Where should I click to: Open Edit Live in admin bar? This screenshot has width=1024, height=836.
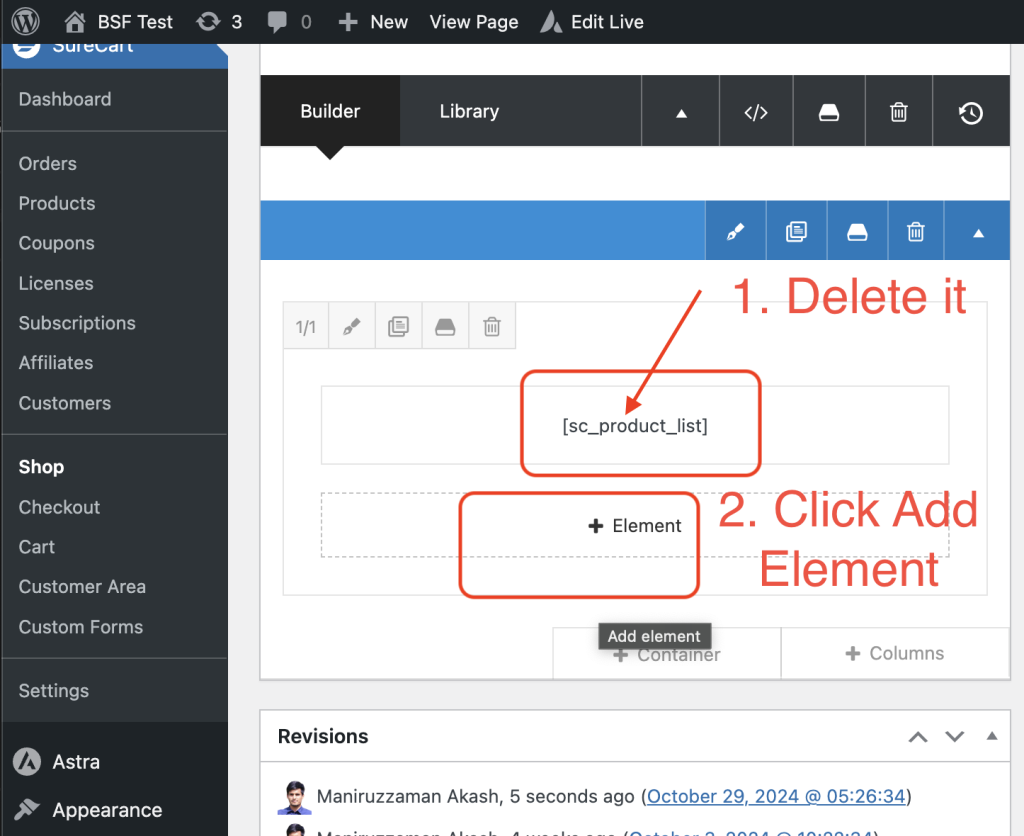[x=592, y=21]
